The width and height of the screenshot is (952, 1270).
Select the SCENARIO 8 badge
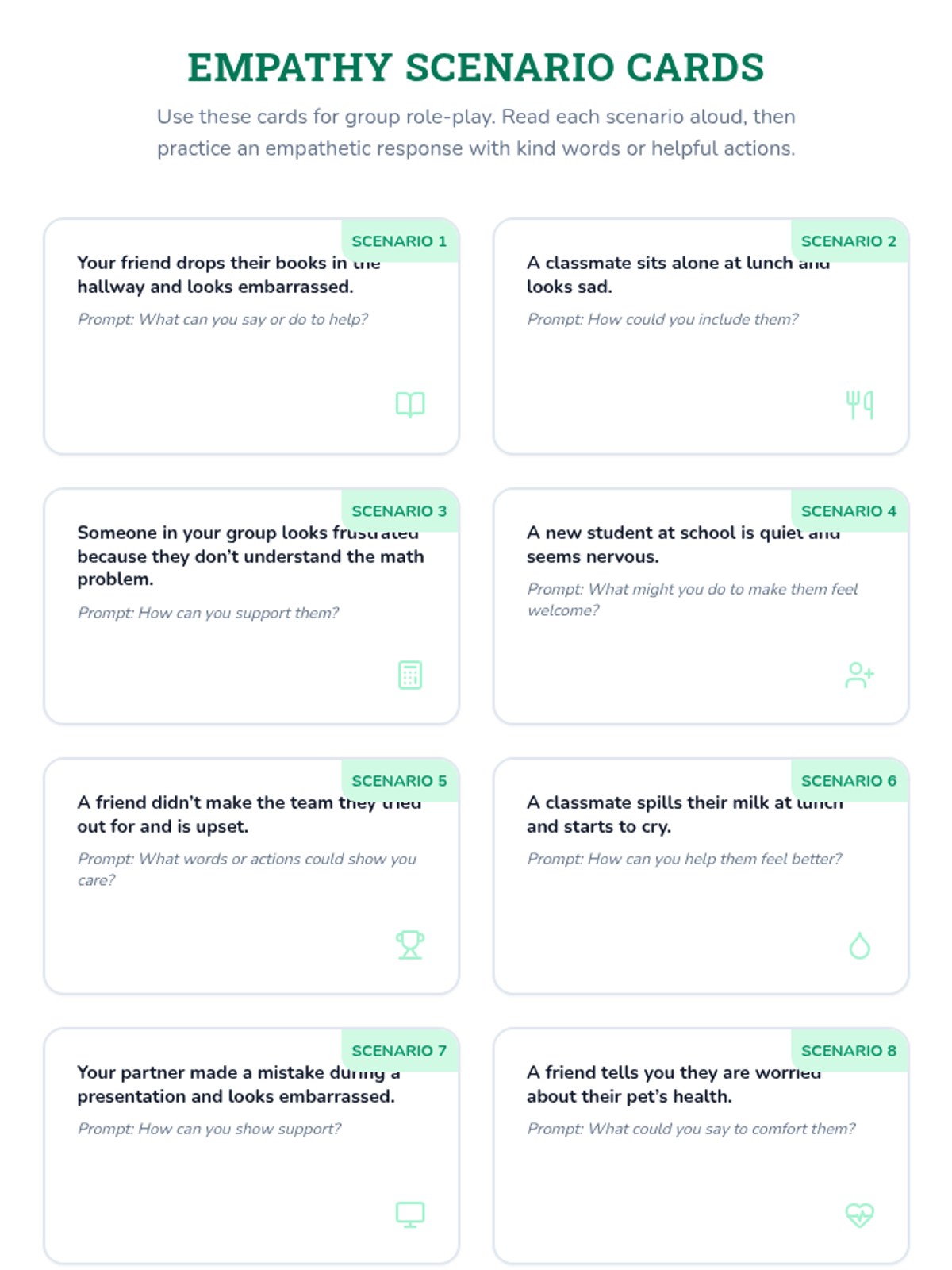pos(849,1050)
